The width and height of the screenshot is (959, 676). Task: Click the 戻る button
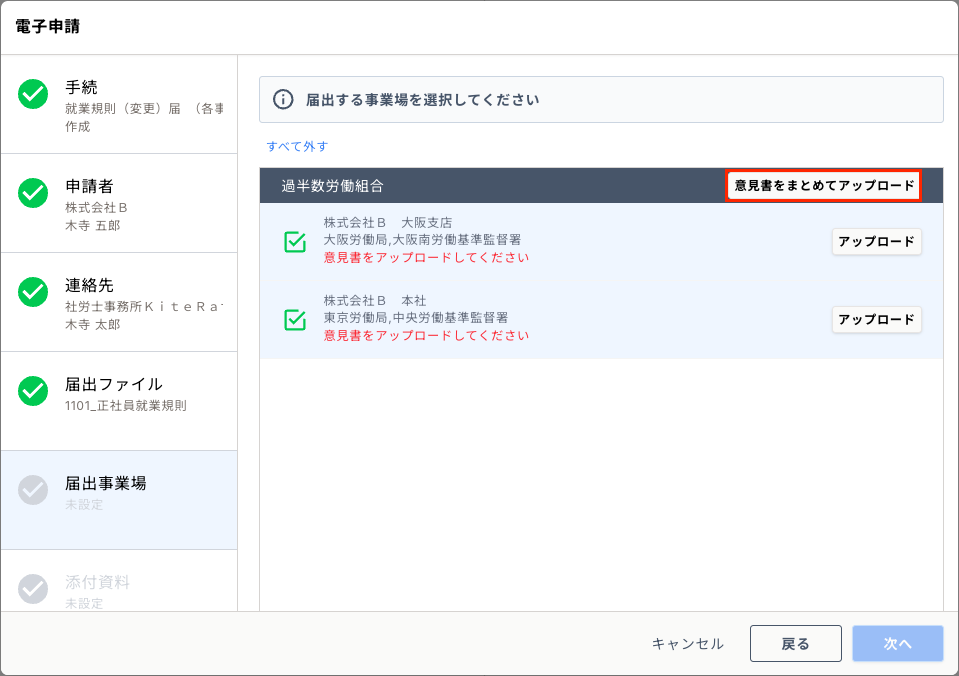pyautogui.click(x=796, y=644)
